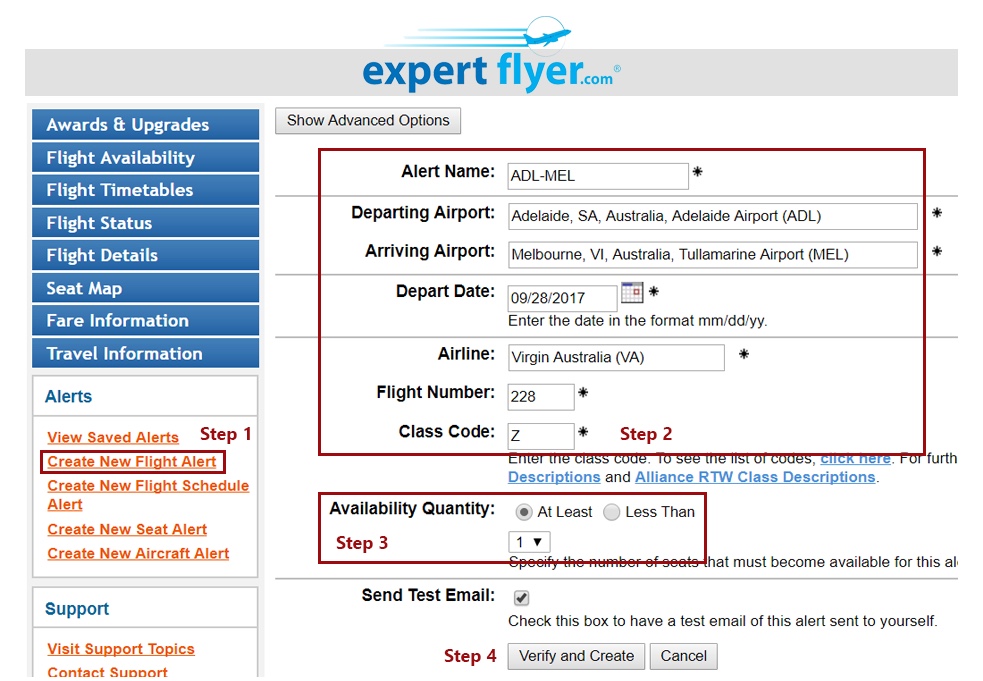Focus the Flight Number field
The height and width of the screenshot is (681, 983).
(540, 396)
